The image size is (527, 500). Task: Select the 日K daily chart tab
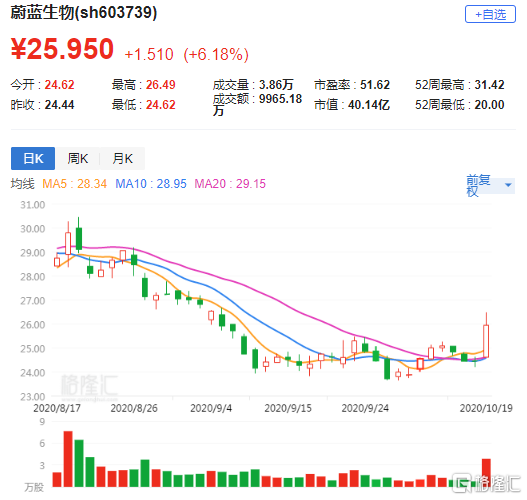pos(33,158)
